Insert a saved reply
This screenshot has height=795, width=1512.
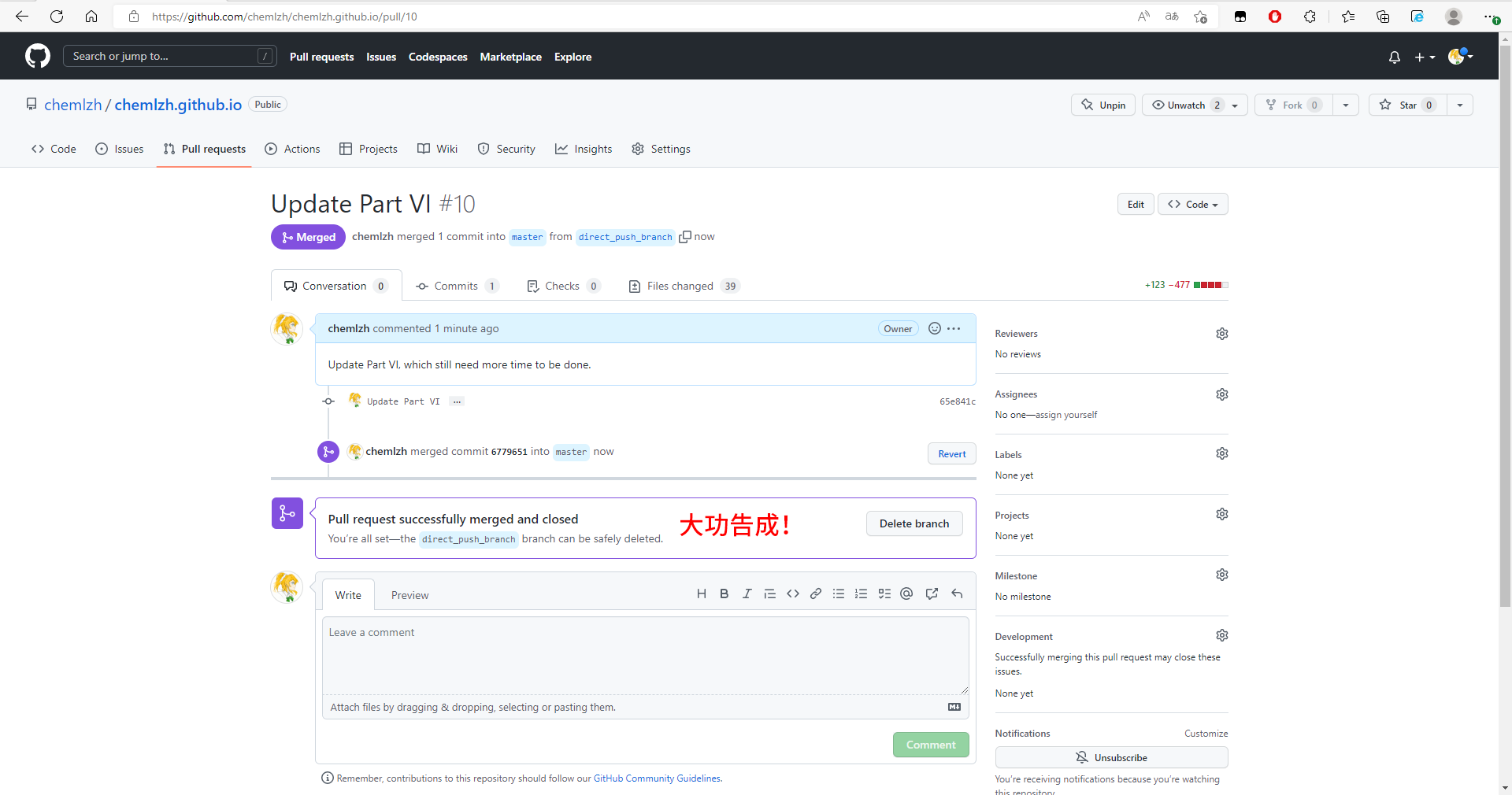pyautogui.click(x=957, y=593)
